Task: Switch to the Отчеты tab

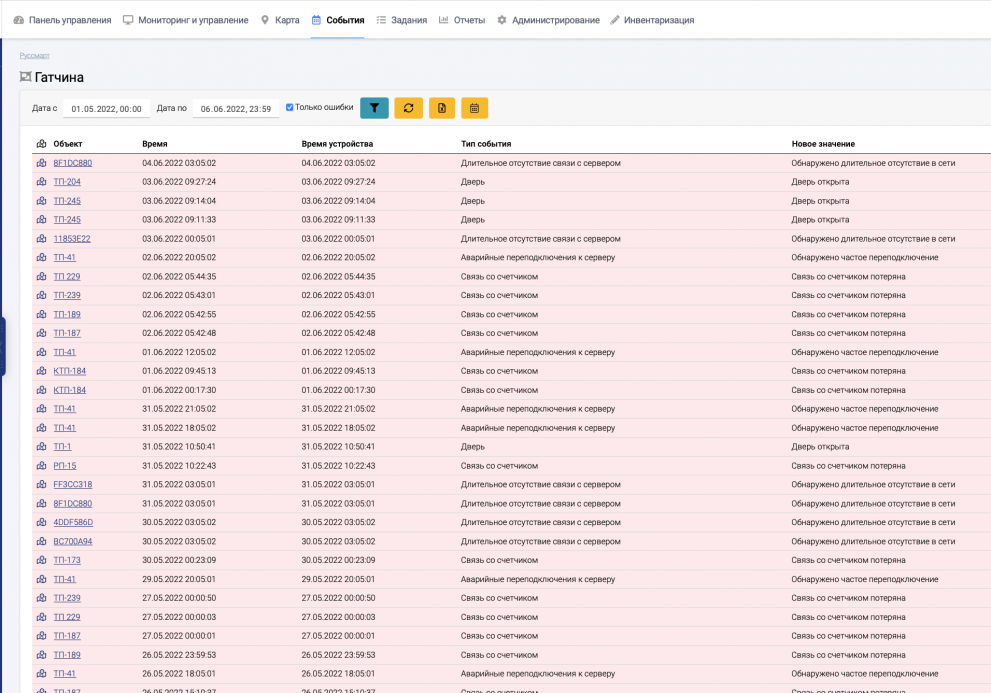Action: tap(461, 20)
